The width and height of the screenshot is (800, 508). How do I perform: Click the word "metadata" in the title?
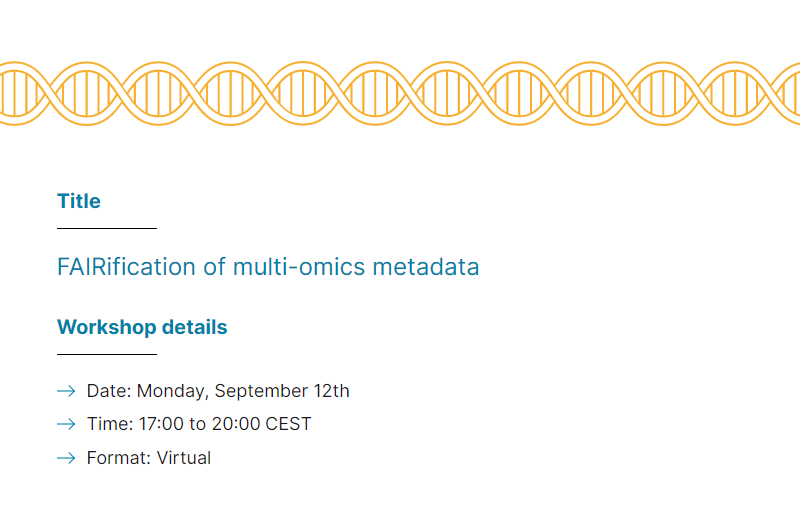pyautogui.click(x=426, y=267)
